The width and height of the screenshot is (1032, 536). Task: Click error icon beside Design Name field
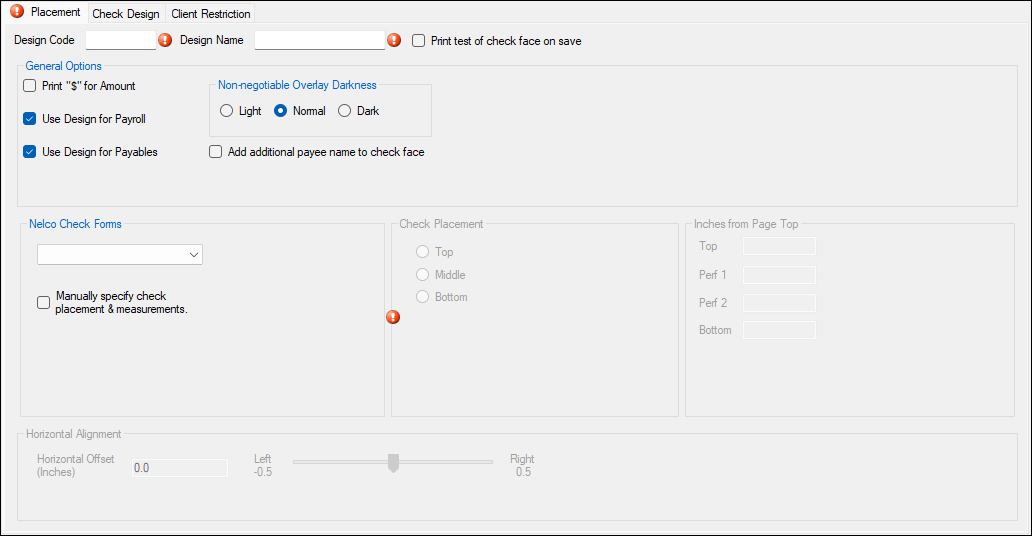coord(393,41)
